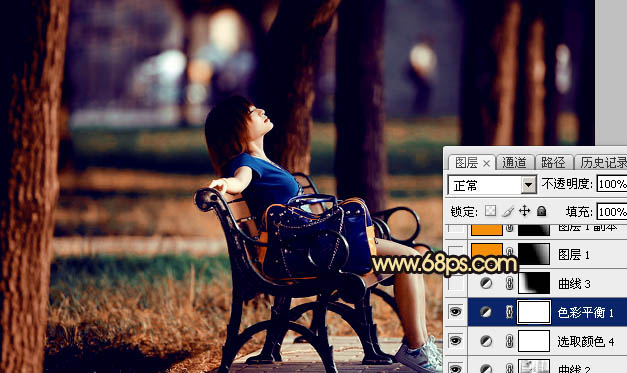627x373 pixels.
Task: Click the 填充 fill value field
Action: (612, 211)
